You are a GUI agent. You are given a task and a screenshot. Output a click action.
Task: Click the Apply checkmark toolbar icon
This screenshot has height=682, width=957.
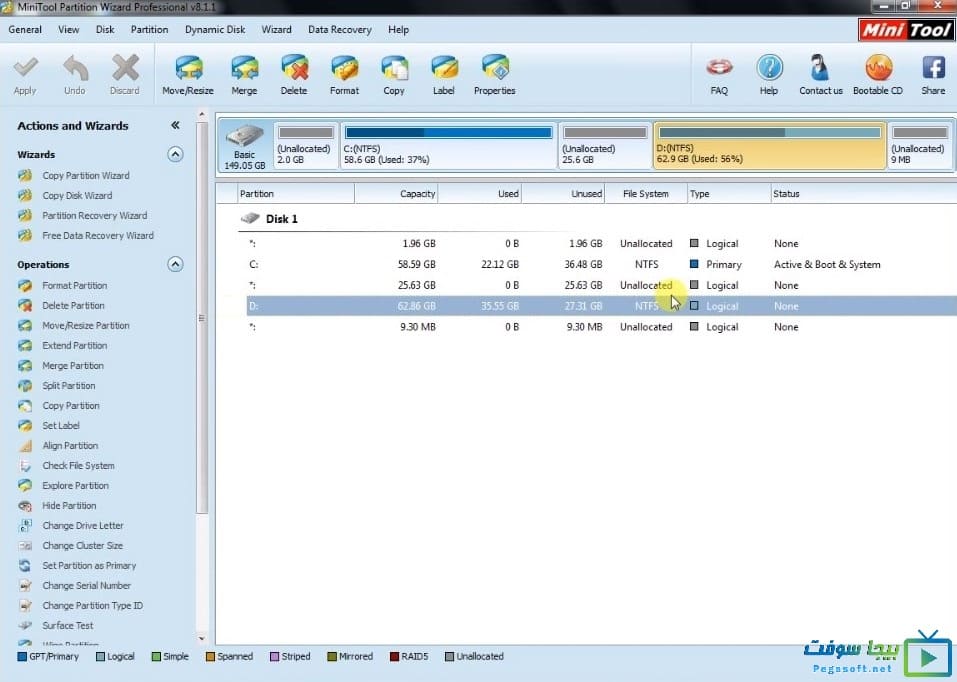[25, 68]
